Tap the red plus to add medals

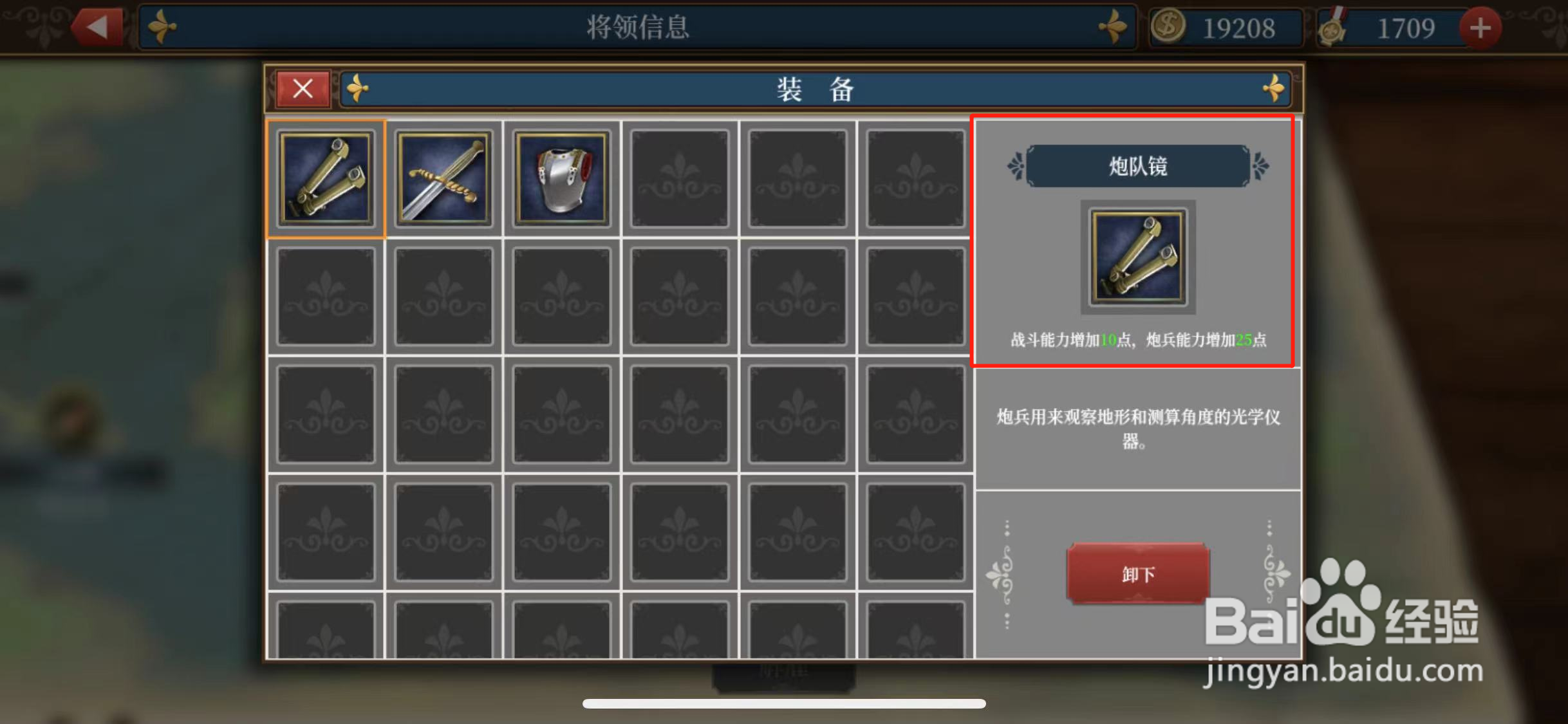point(1480,28)
